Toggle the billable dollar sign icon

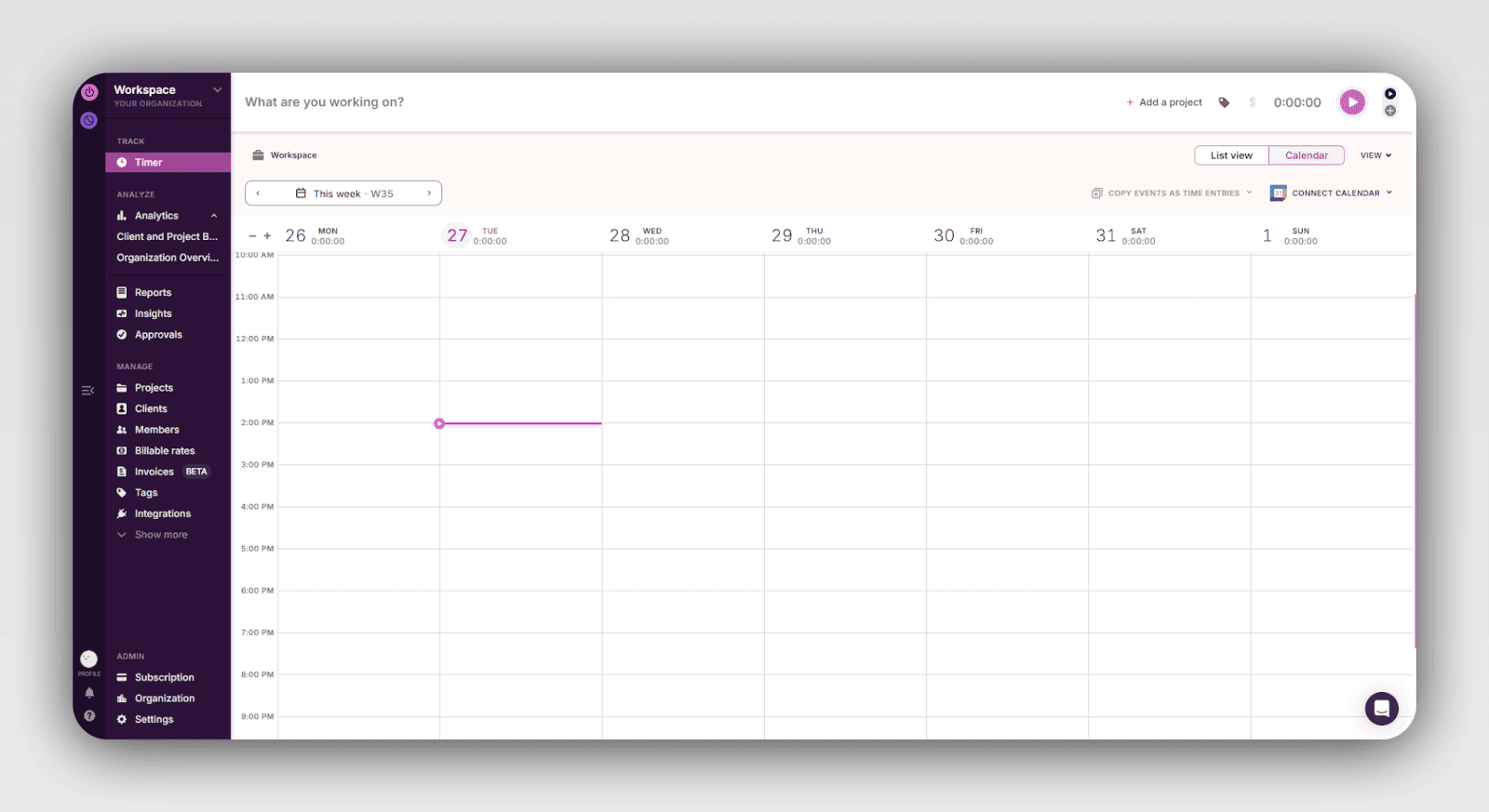[1252, 102]
